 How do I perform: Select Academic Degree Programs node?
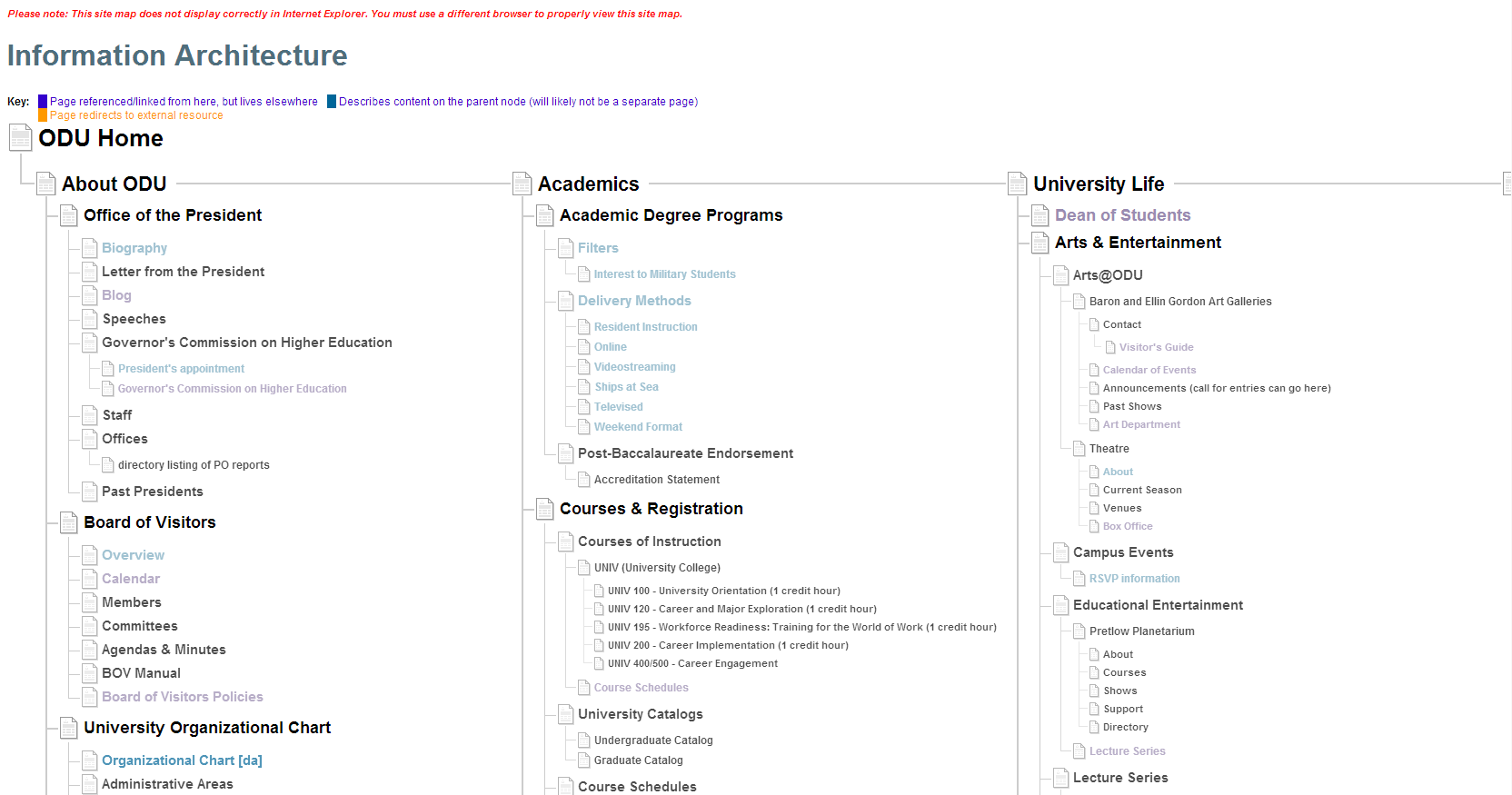pyautogui.click(x=671, y=215)
